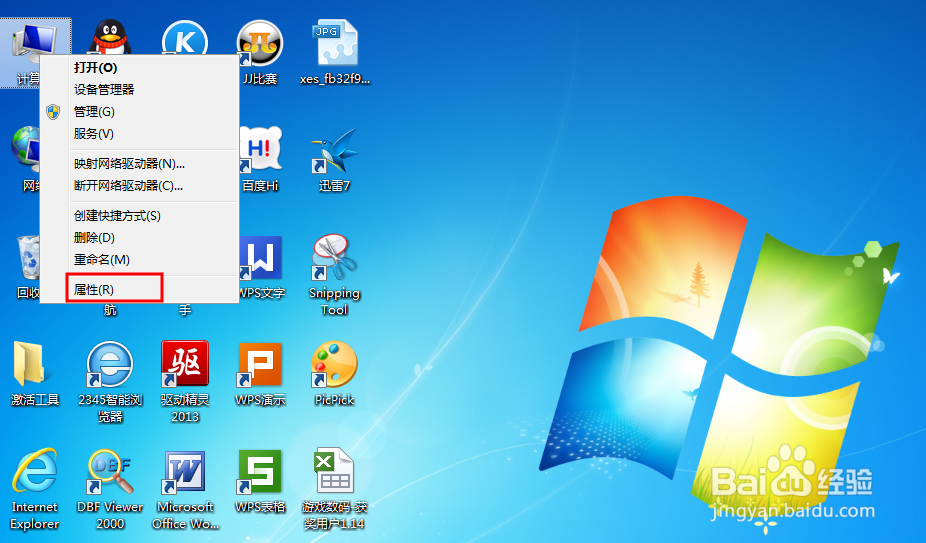The height and width of the screenshot is (543, 926).
Task: Choose 打开(O) in the context menu
Action: tap(139, 67)
